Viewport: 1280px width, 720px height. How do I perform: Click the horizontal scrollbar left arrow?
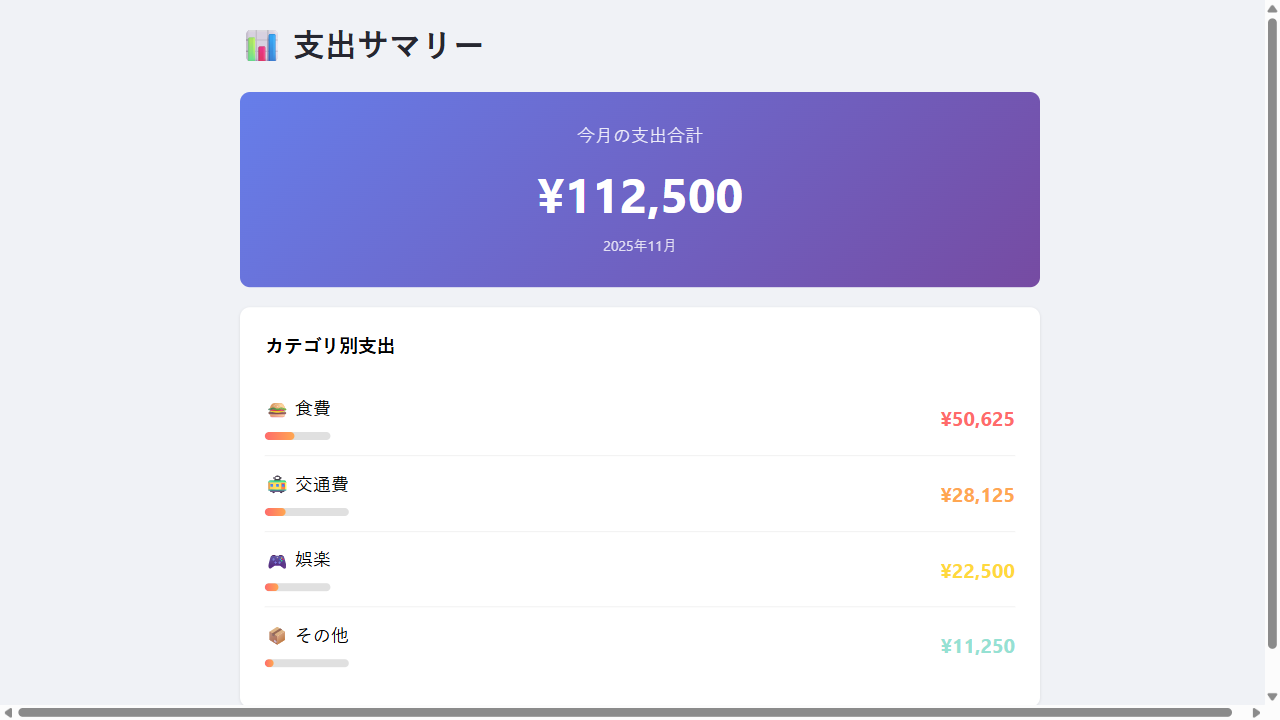(8, 712)
